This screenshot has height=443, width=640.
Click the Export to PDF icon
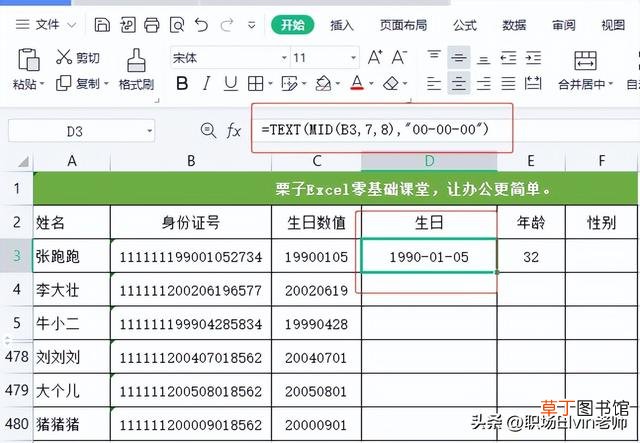[127, 25]
